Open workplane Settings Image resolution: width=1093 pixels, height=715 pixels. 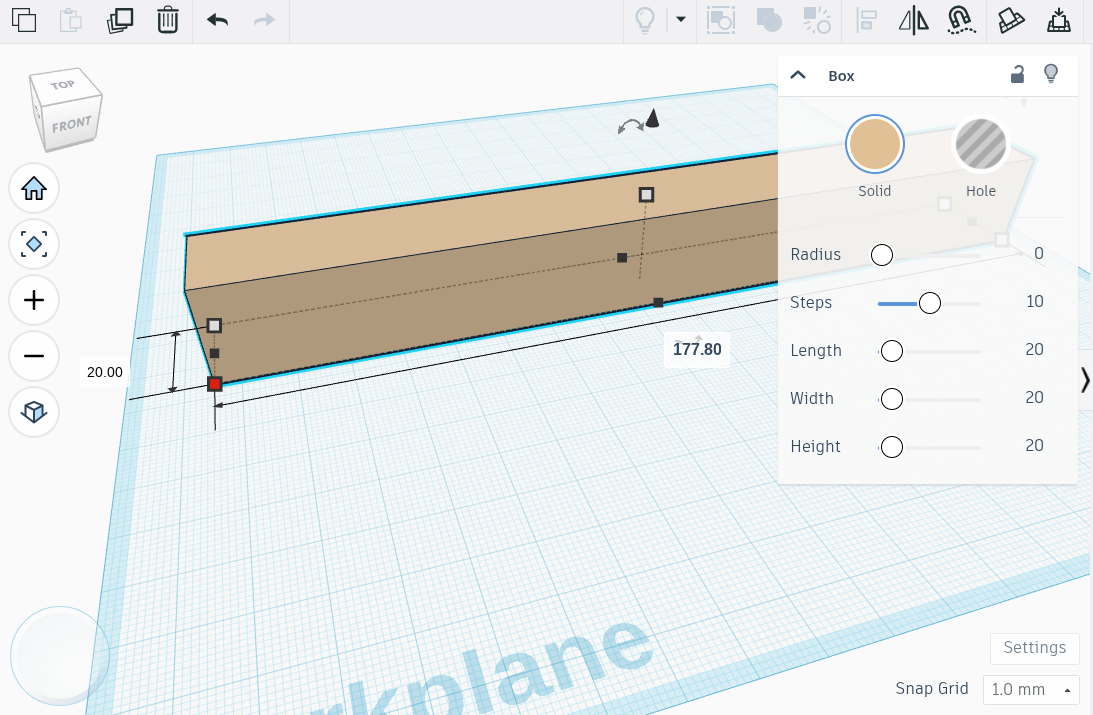[1034, 648]
